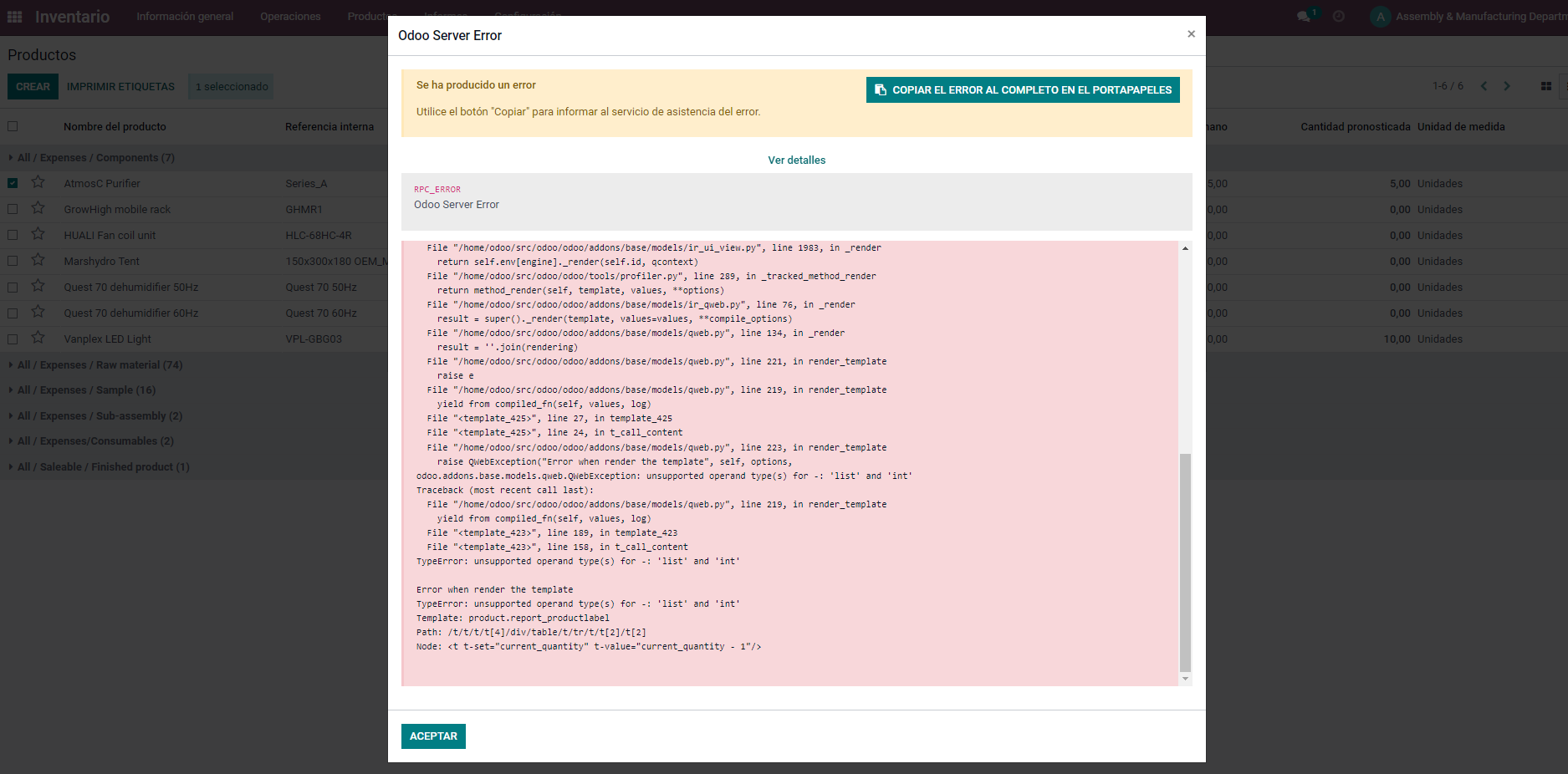This screenshot has height=774, width=1568.
Task: Click IMPRIMIR ETIQUETAS button
Action: click(x=120, y=86)
